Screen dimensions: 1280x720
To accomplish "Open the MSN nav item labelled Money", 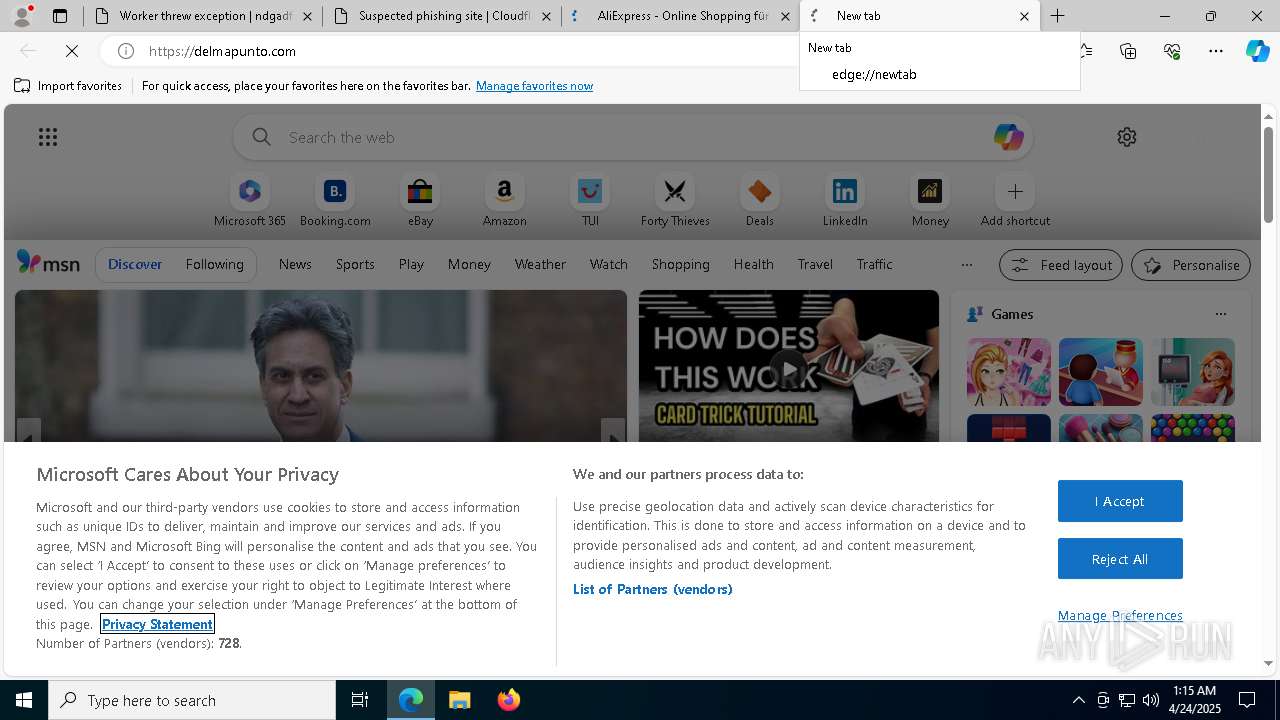I will (469, 264).
